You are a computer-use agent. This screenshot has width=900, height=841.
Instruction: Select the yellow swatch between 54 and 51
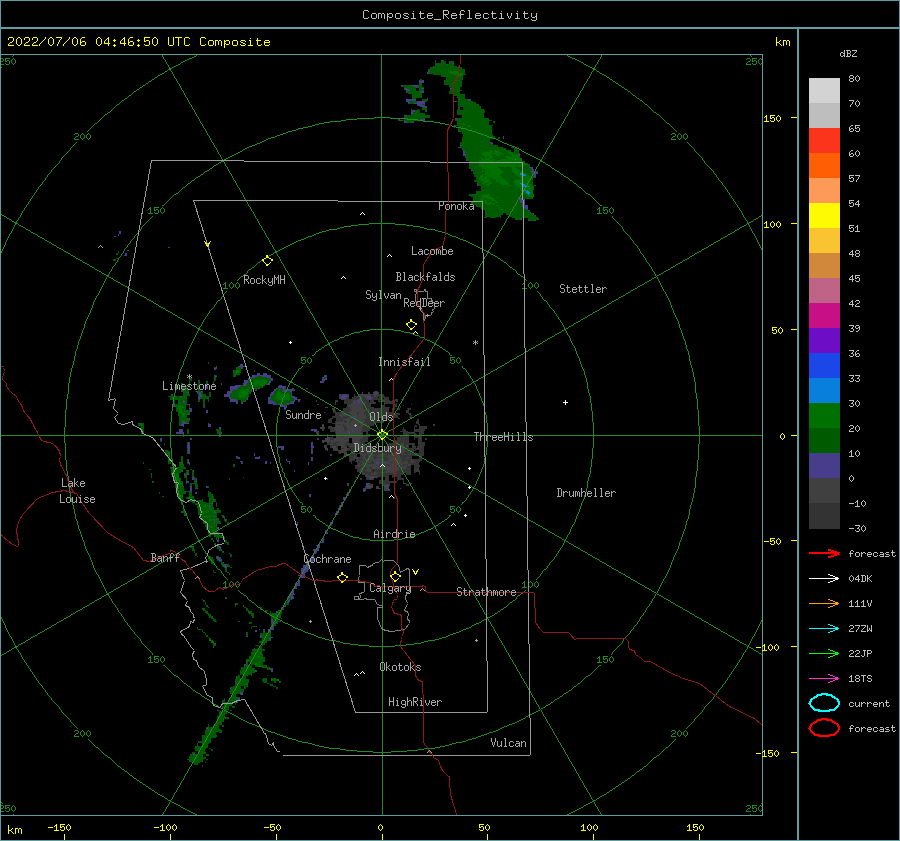824,215
